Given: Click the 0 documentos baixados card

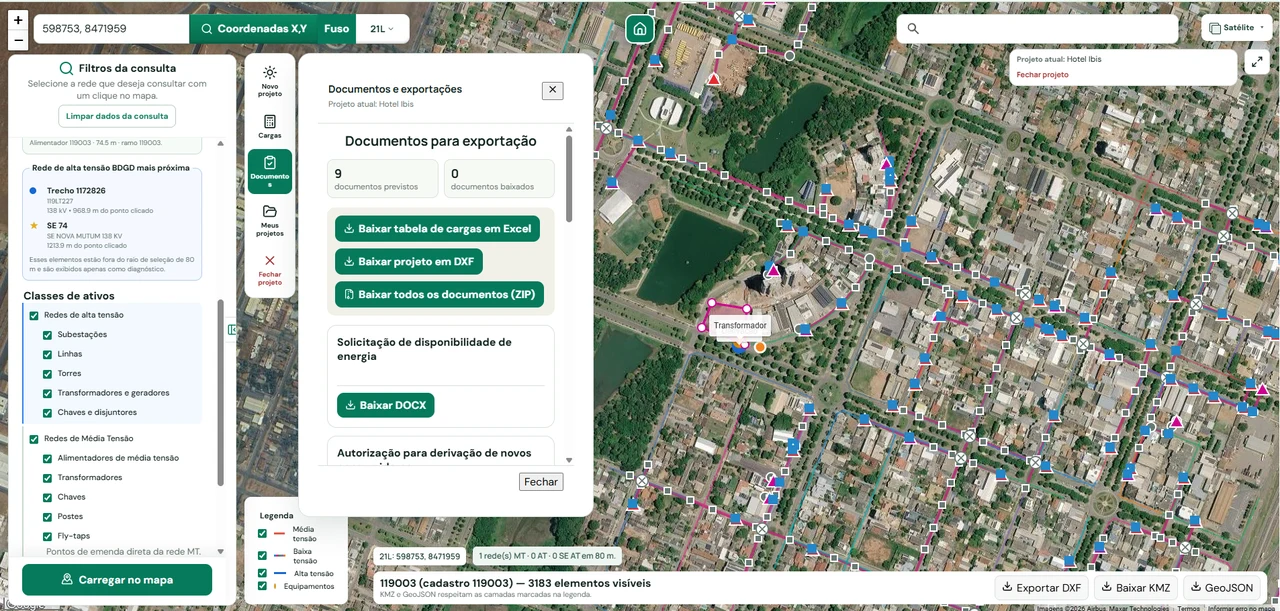Looking at the screenshot, I should (498, 179).
